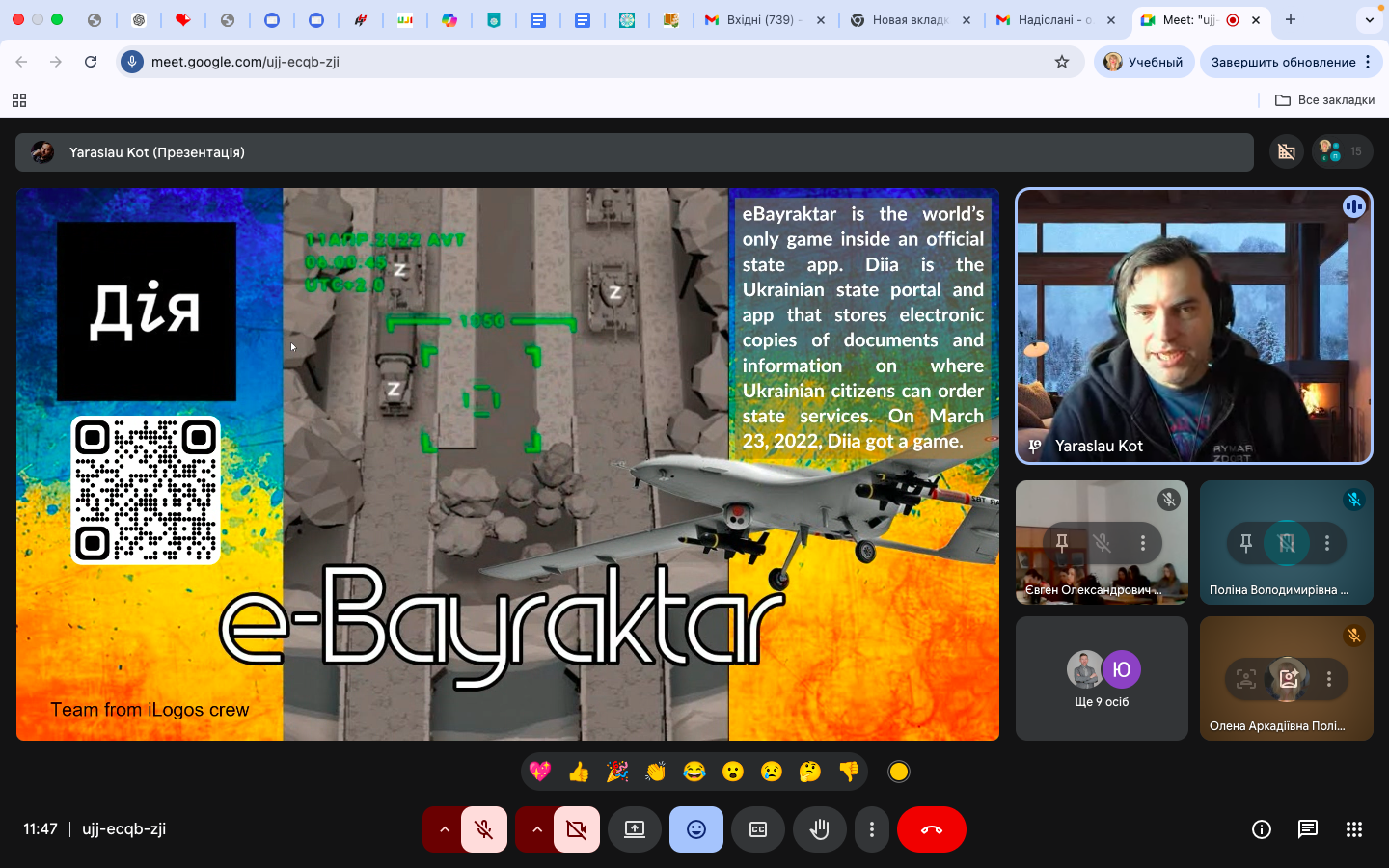This screenshot has width=1389, height=868.
Task: Open the meeting chat panel
Action: point(1308,829)
